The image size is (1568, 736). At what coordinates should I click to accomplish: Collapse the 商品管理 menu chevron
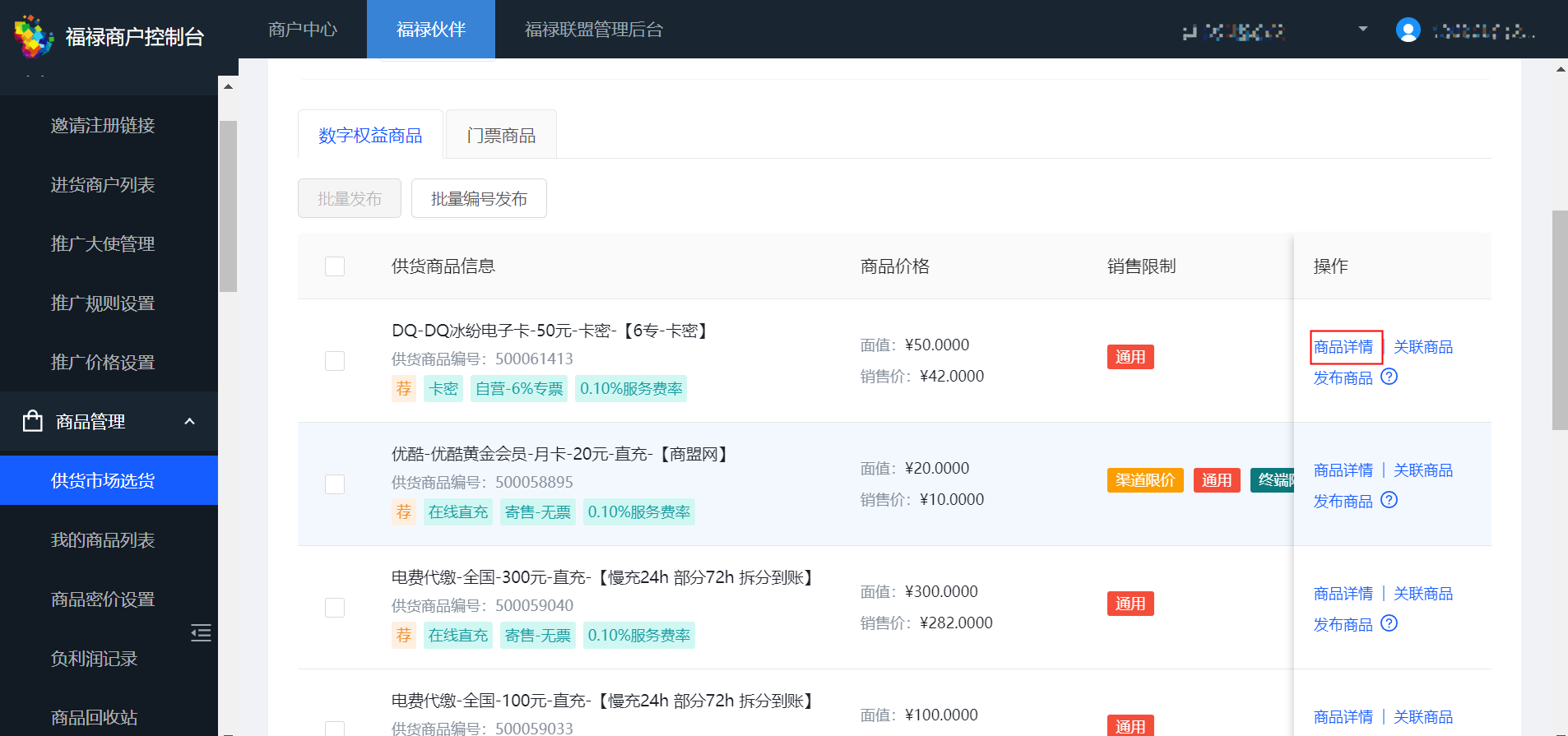(190, 421)
